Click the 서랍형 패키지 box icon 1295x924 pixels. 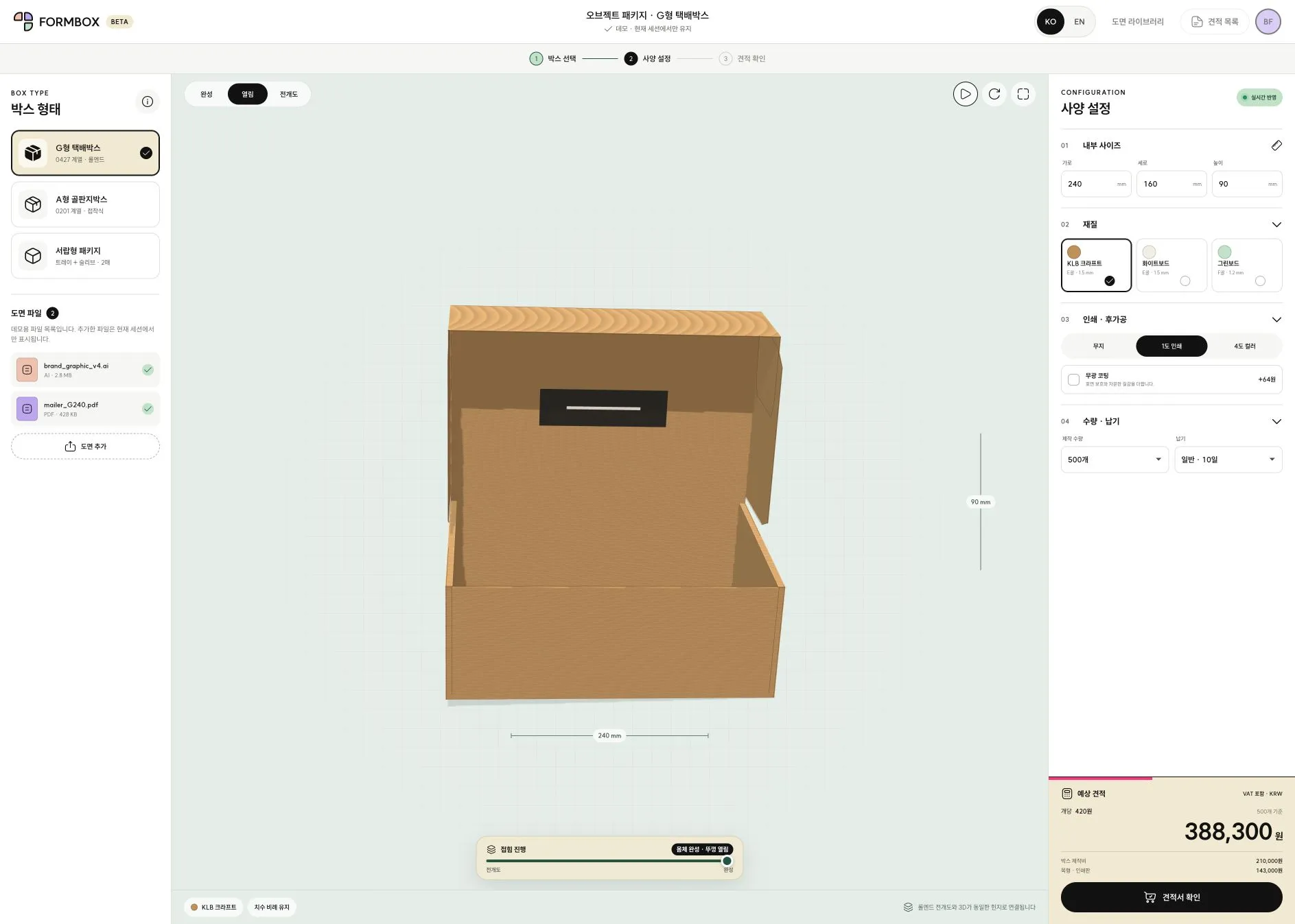point(33,256)
